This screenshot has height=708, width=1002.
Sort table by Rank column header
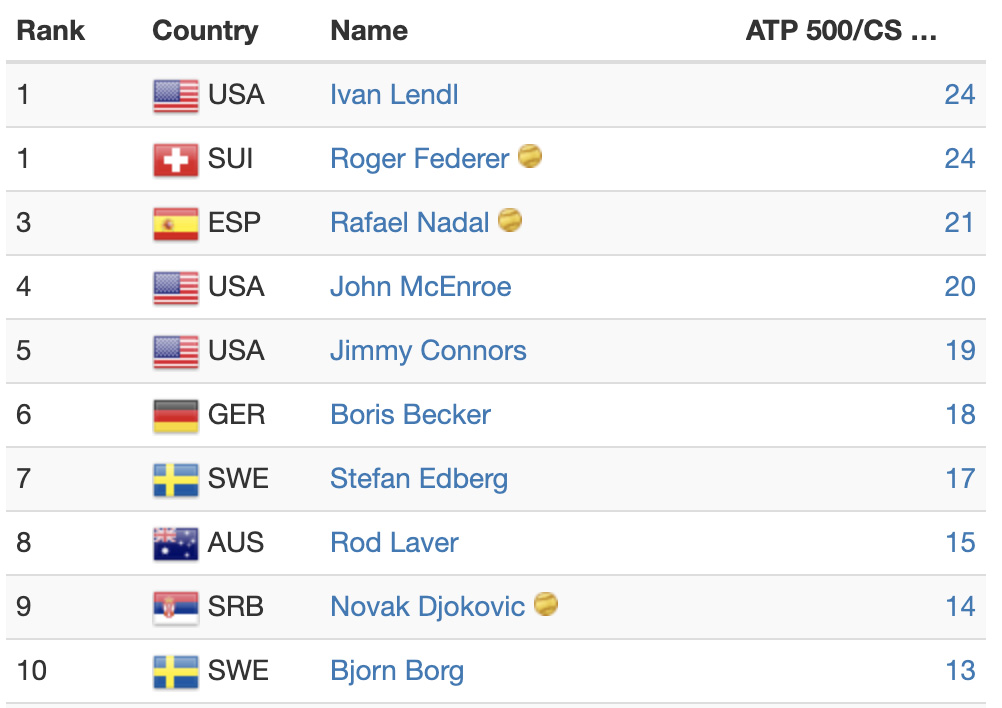[x=50, y=31]
